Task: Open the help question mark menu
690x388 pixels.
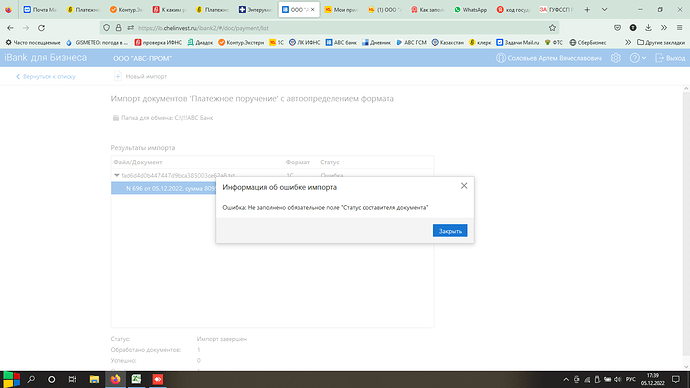Action: (x=637, y=58)
